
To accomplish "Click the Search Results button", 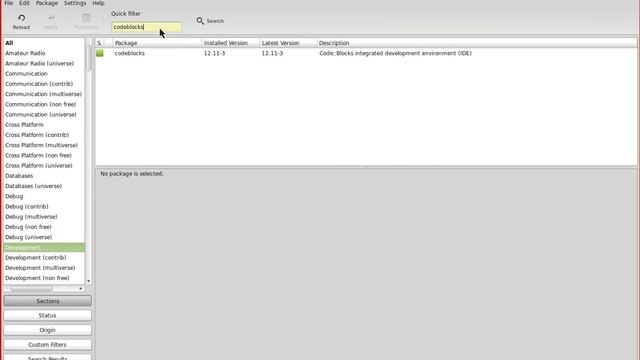I will click(47, 357).
